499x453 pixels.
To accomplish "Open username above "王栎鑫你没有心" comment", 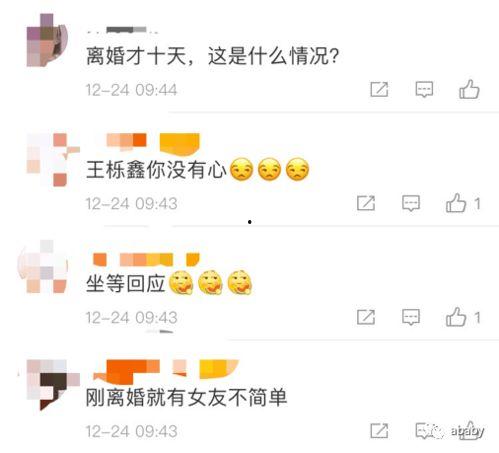I will (x=153, y=143).
